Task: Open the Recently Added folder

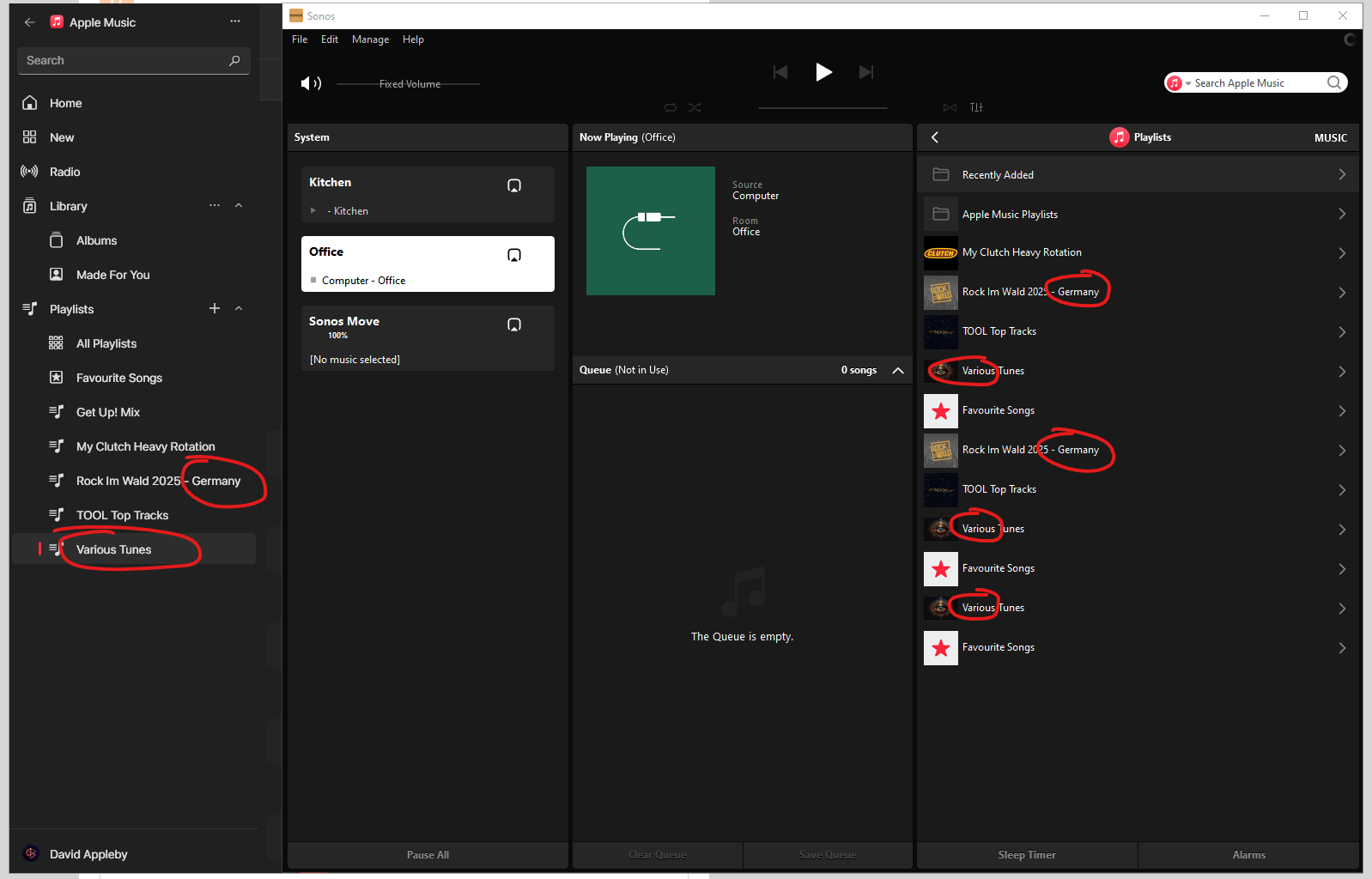Action: pyautogui.click(x=1138, y=174)
